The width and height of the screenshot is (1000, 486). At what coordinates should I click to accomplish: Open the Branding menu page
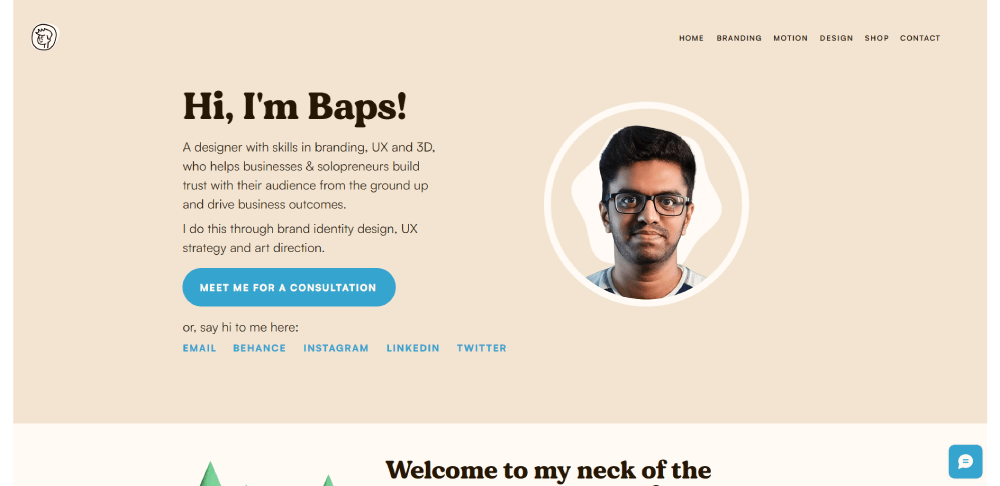pyautogui.click(x=739, y=38)
